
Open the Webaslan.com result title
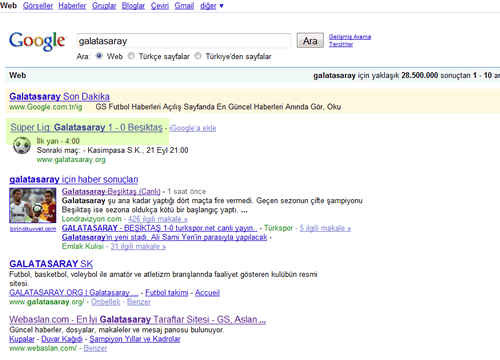[137, 319]
